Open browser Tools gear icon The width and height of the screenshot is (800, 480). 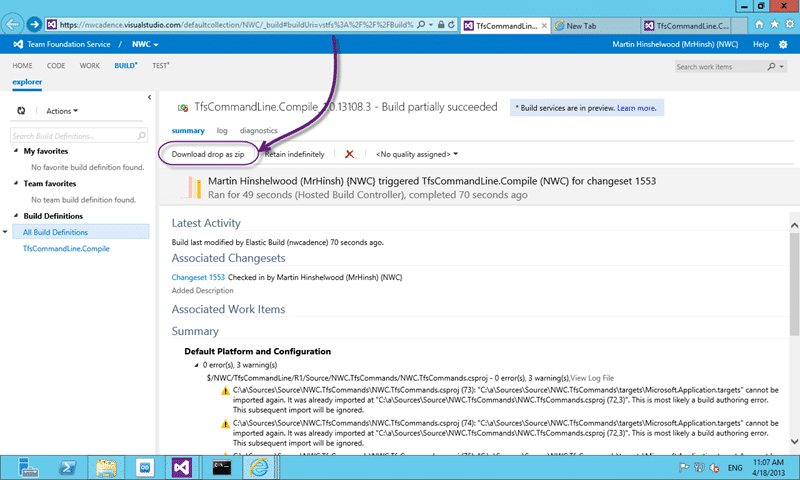click(x=790, y=24)
